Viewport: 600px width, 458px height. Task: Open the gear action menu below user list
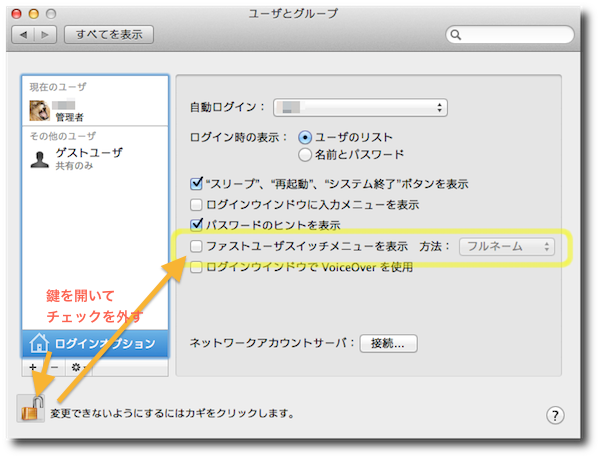(78, 367)
